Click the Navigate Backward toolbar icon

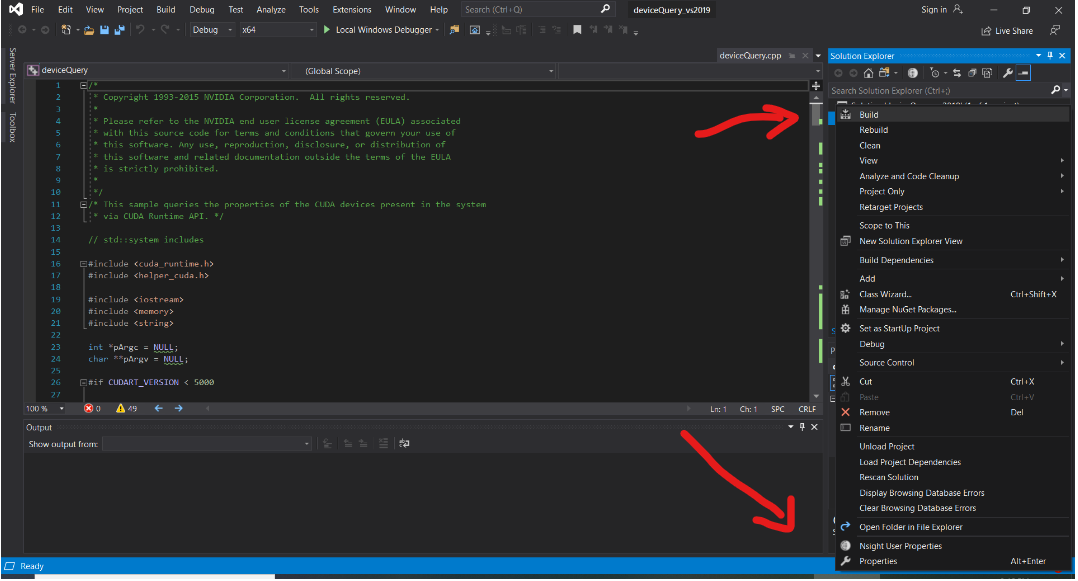pos(23,30)
